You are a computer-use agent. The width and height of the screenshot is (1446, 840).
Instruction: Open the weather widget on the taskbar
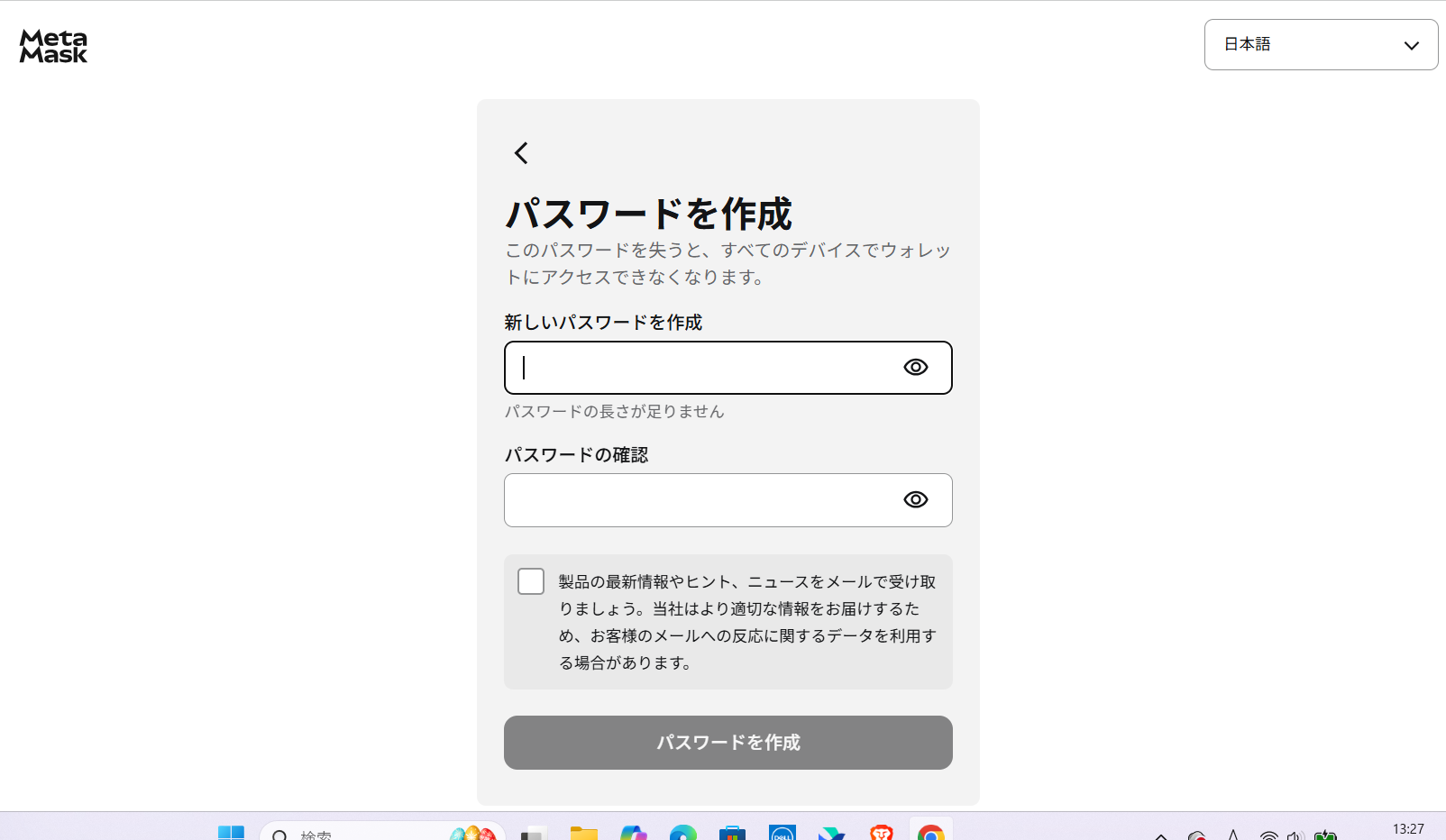pos(473,834)
